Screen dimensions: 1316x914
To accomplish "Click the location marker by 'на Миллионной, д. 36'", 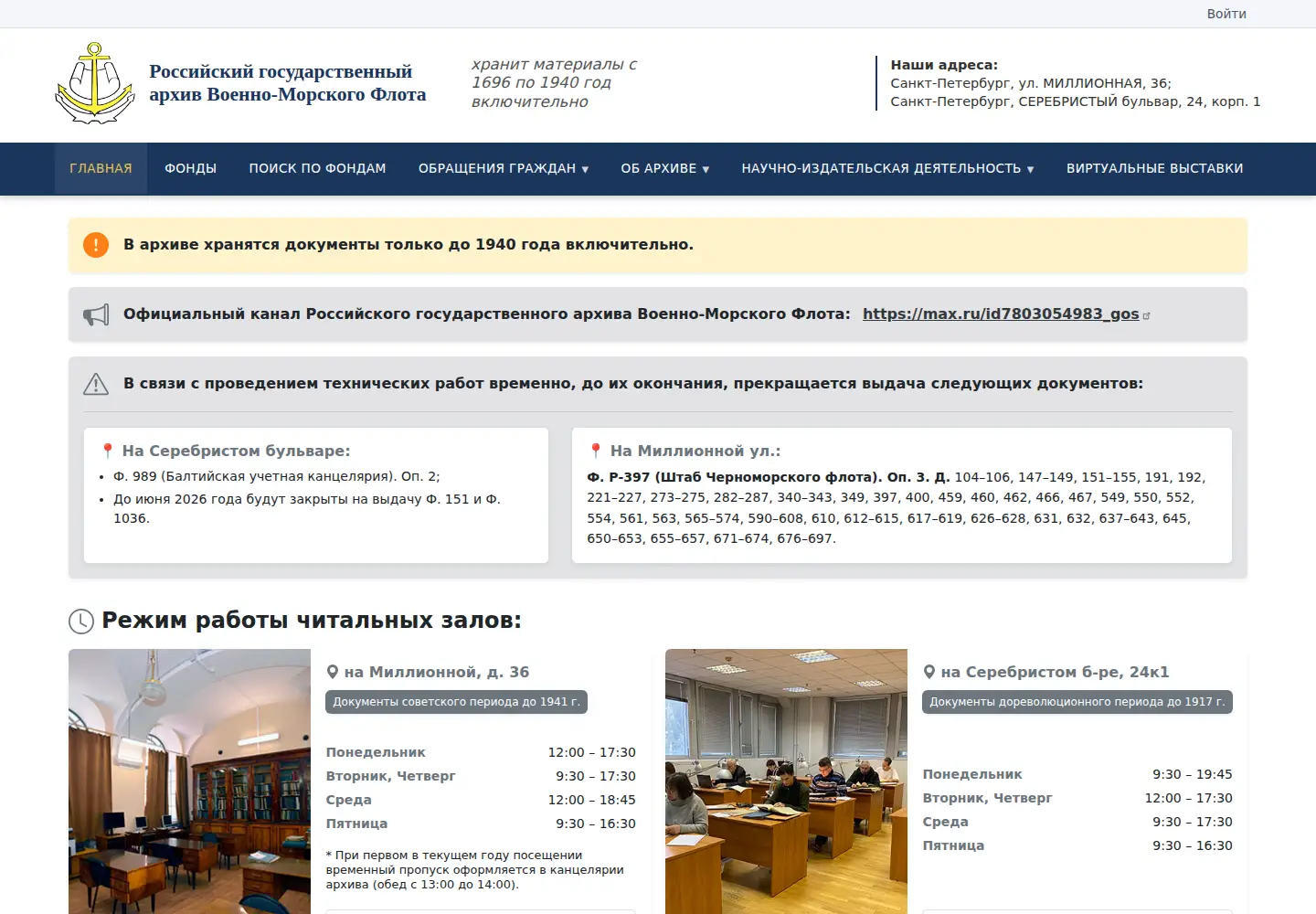I will click(333, 672).
